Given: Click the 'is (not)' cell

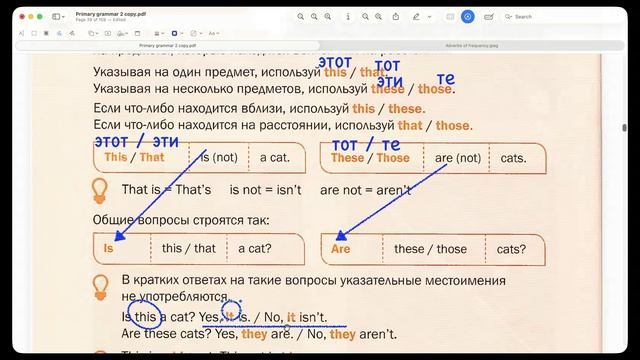Looking at the screenshot, I should coord(219,157).
